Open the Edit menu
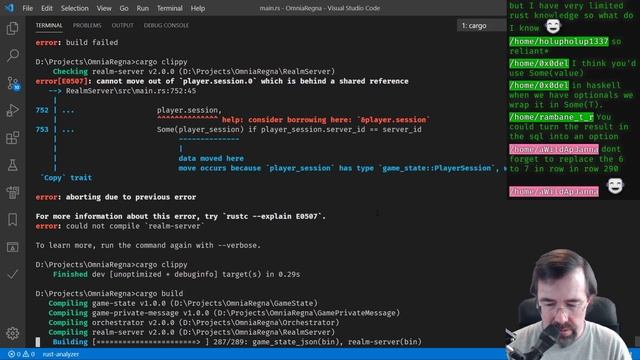 47,8
